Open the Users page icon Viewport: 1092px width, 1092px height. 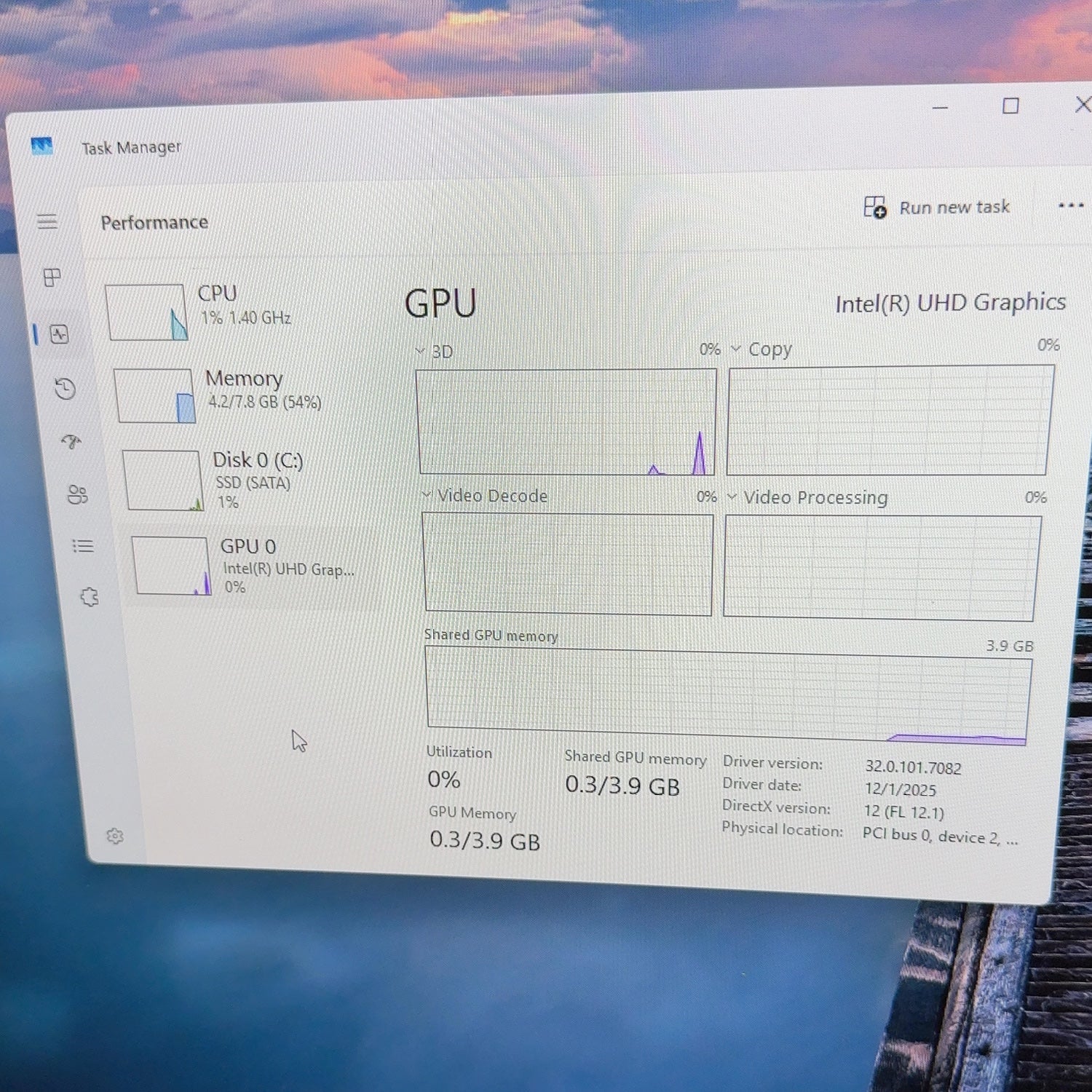[77, 495]
